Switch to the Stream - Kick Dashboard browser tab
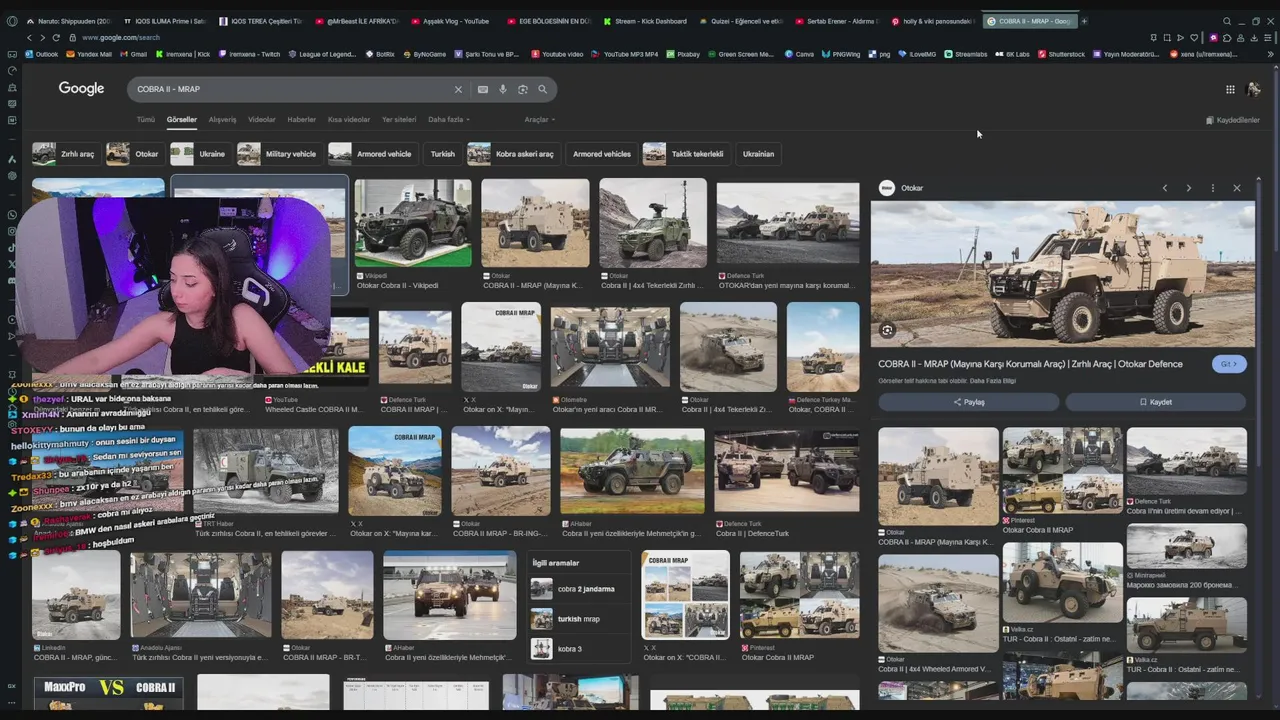Viewport: 1280px width, 720px height. pos(645,21)
